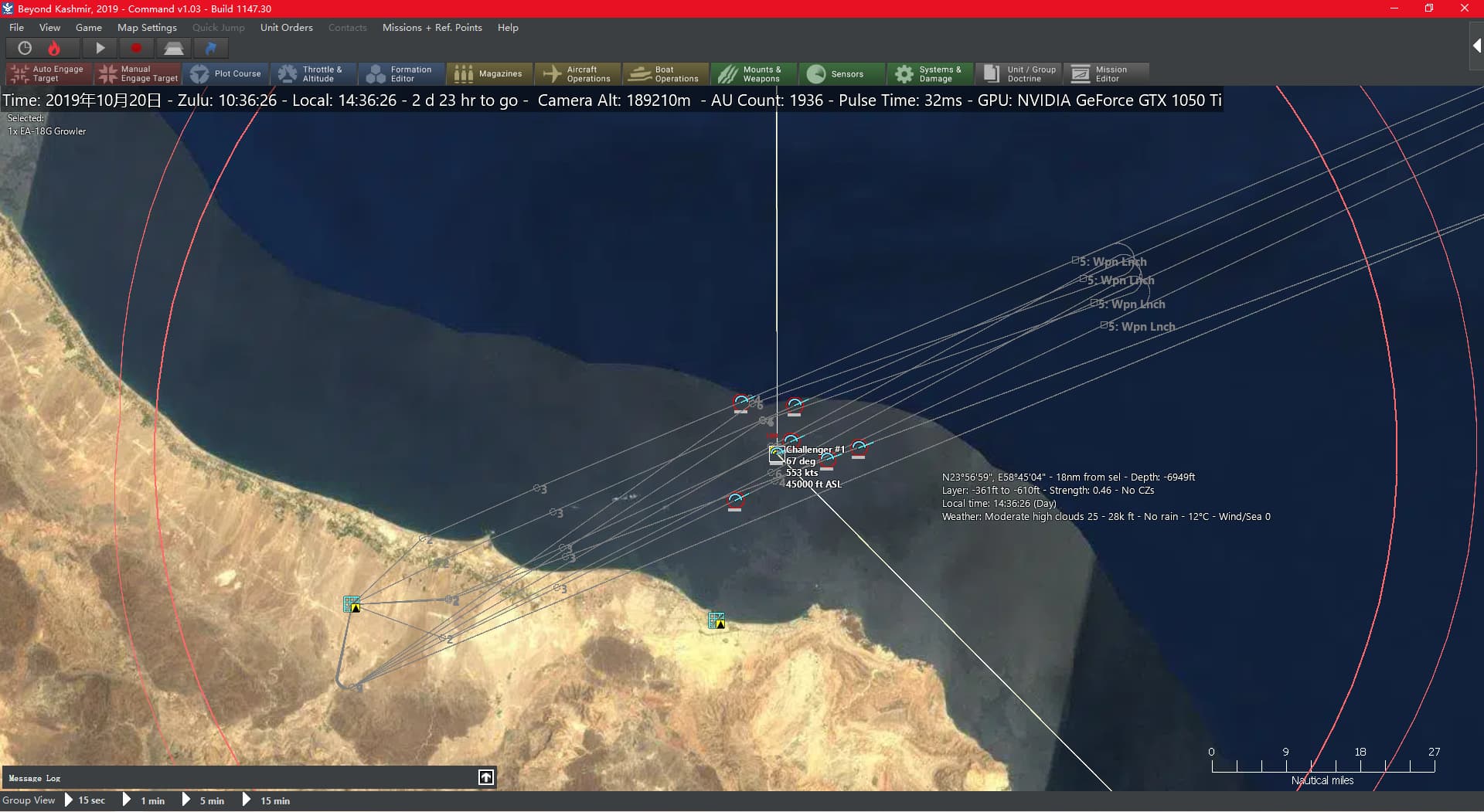Open Aircraft Operations window
The height and width of the screenshot is (812, 1484).
pyautogui.click(x=577, y=74)
